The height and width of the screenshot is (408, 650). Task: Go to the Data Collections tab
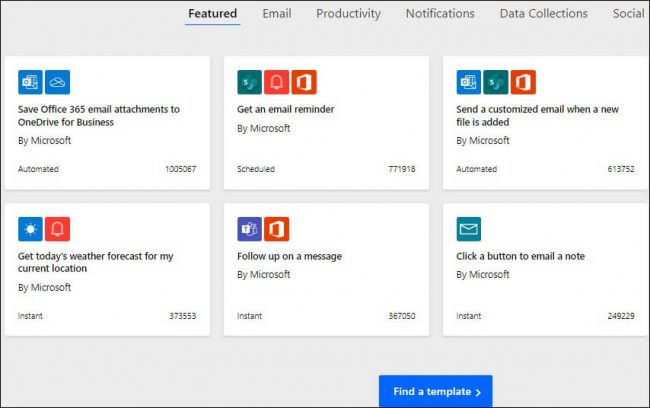[x=543, y=14]
